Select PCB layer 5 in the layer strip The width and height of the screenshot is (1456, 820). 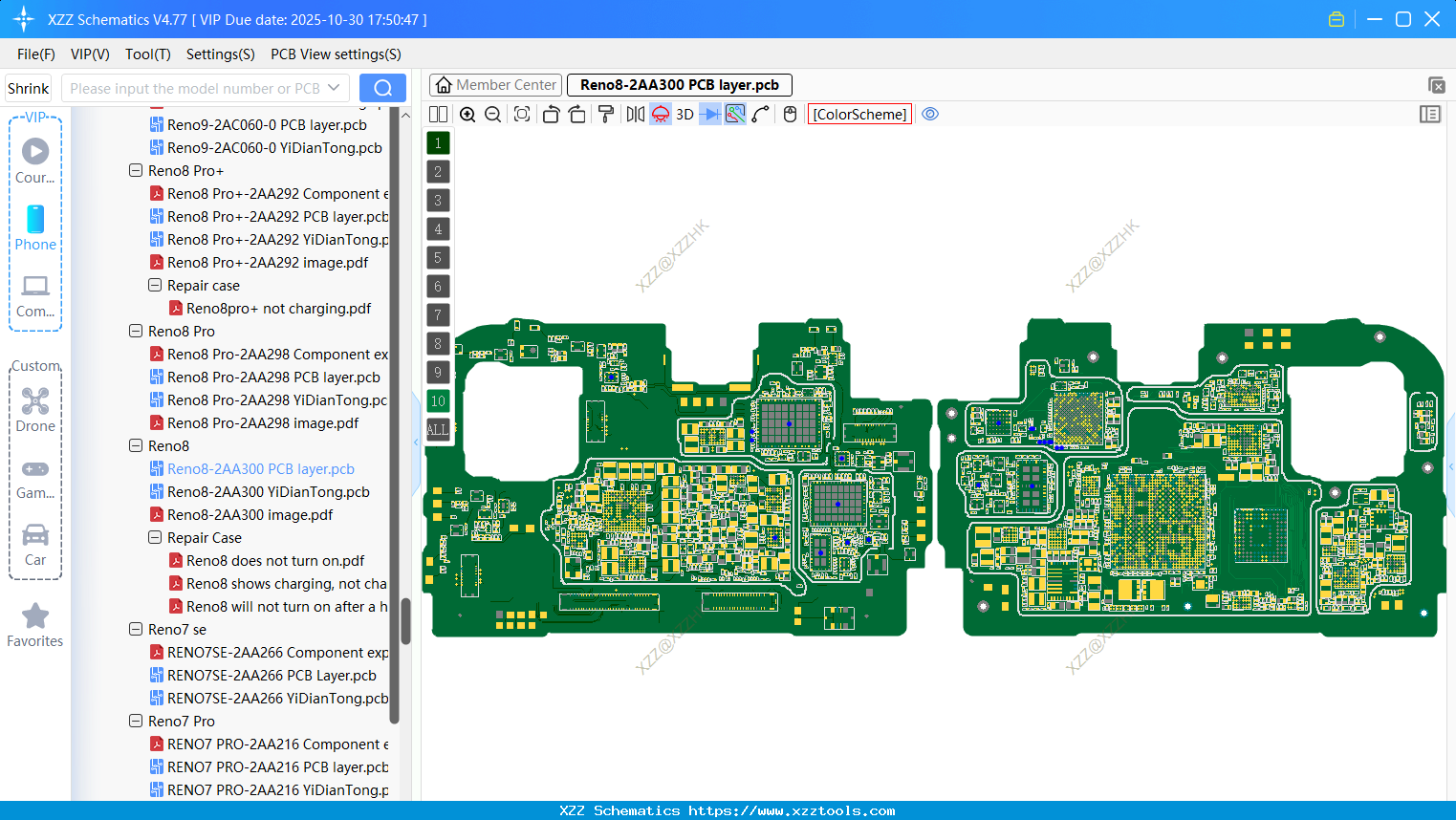pyautogui.click(x=438, y=257)
